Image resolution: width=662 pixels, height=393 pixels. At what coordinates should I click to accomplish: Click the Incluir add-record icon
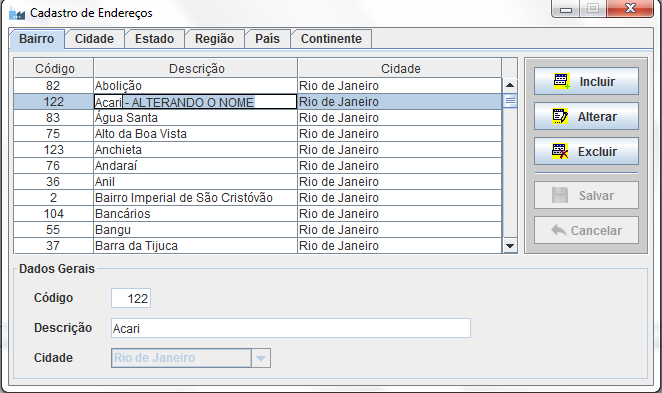click(x=562, y=81)
